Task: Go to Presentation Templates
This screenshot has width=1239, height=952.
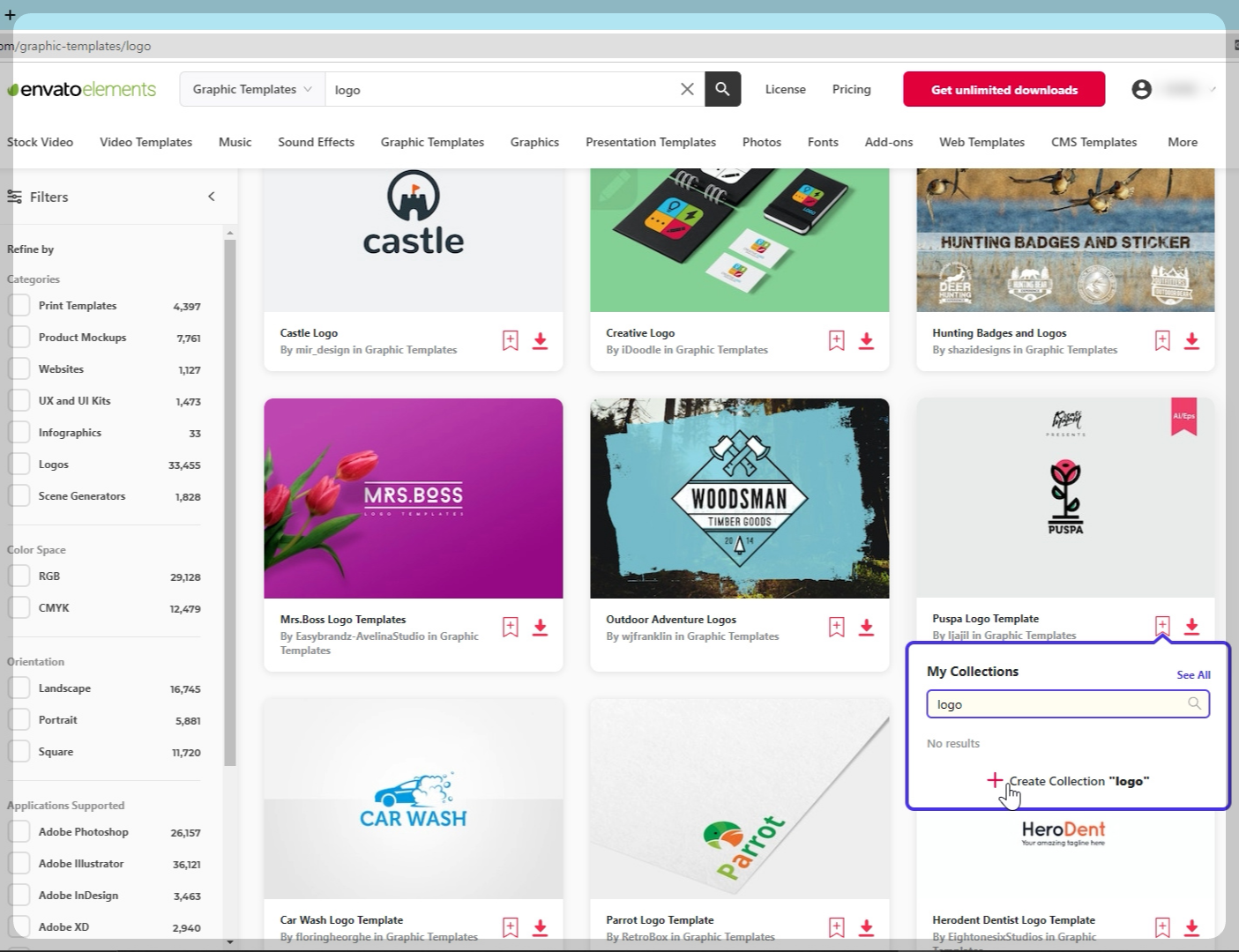Action: [651, 142]
